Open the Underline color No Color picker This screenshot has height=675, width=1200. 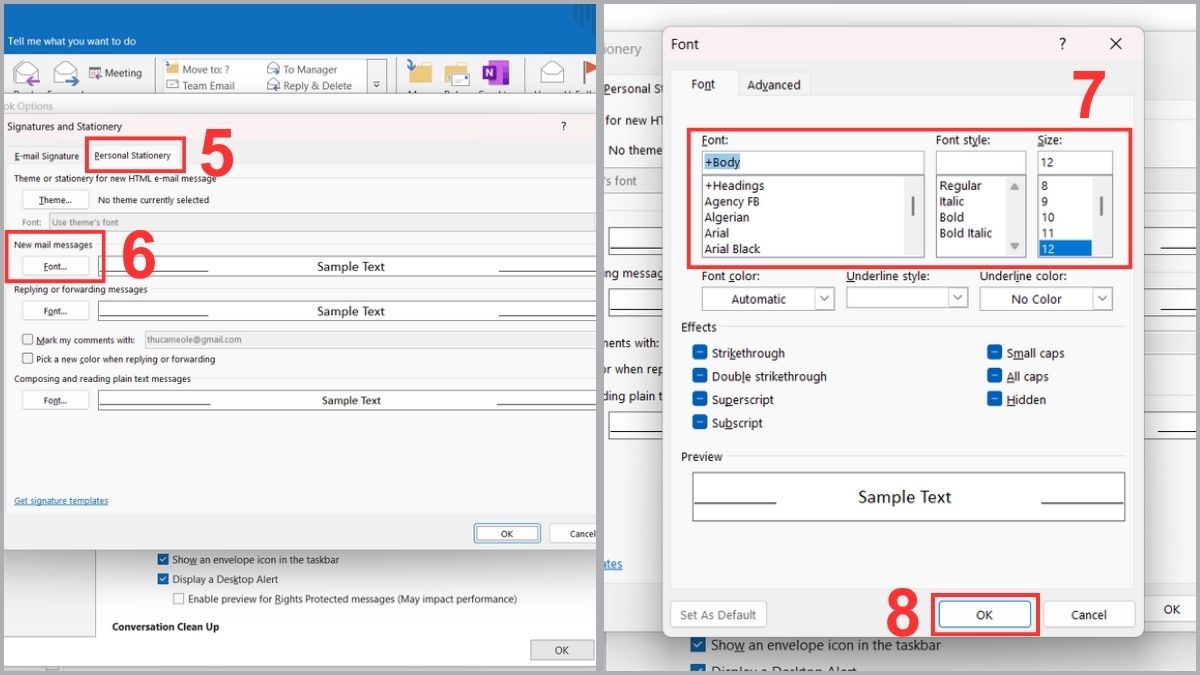pos(1045,299)
